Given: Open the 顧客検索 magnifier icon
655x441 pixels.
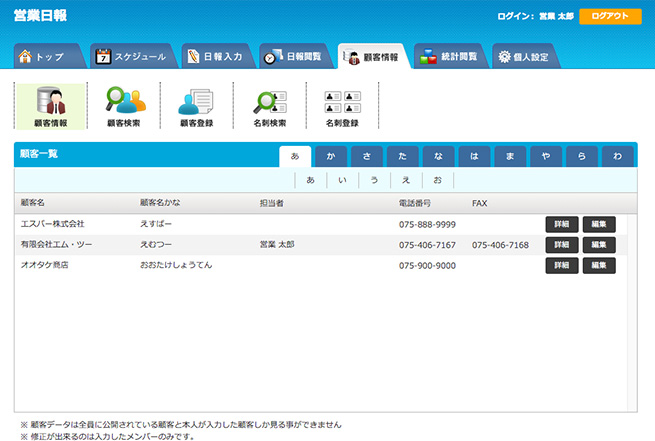Looking at the screenshot, I should [x=124, y=106].
